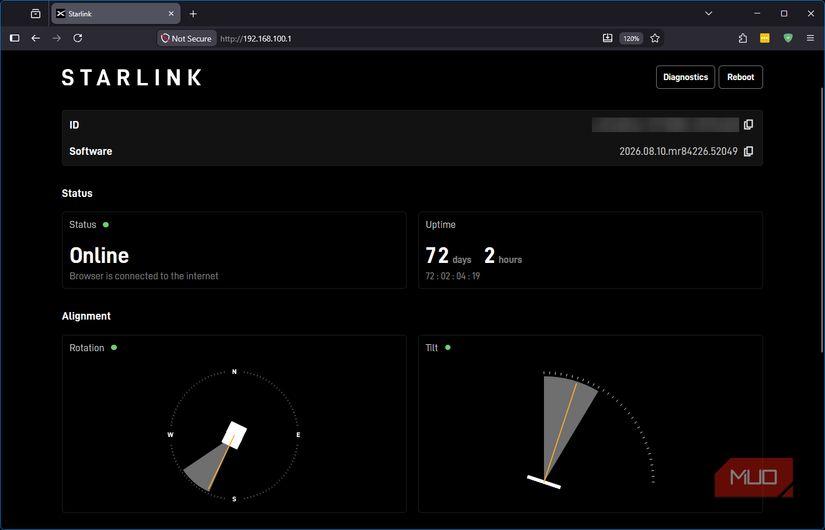View the Not Secure connection info
The height and width of the screenshot is (530, 825).
(187, 38)
